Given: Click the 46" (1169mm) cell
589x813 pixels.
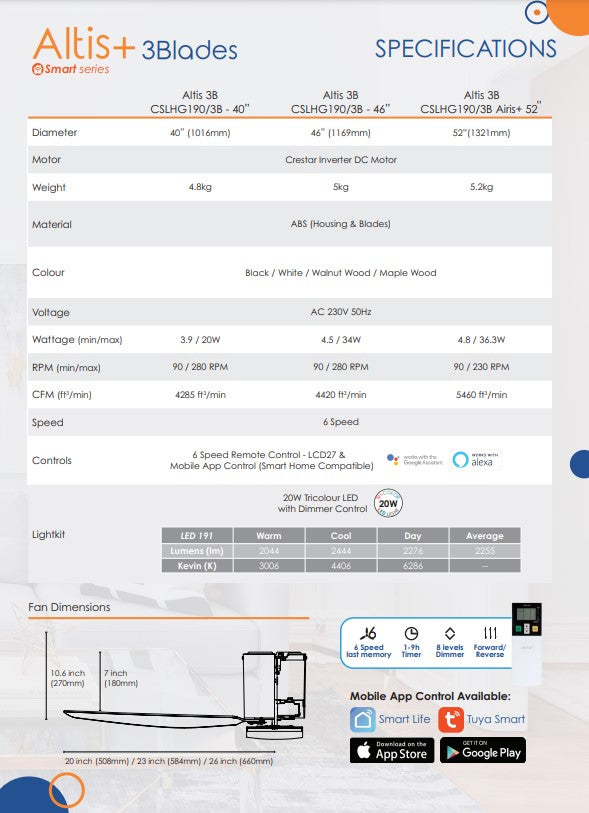Looking at the screenshot, I should click(x=341, y=133).
